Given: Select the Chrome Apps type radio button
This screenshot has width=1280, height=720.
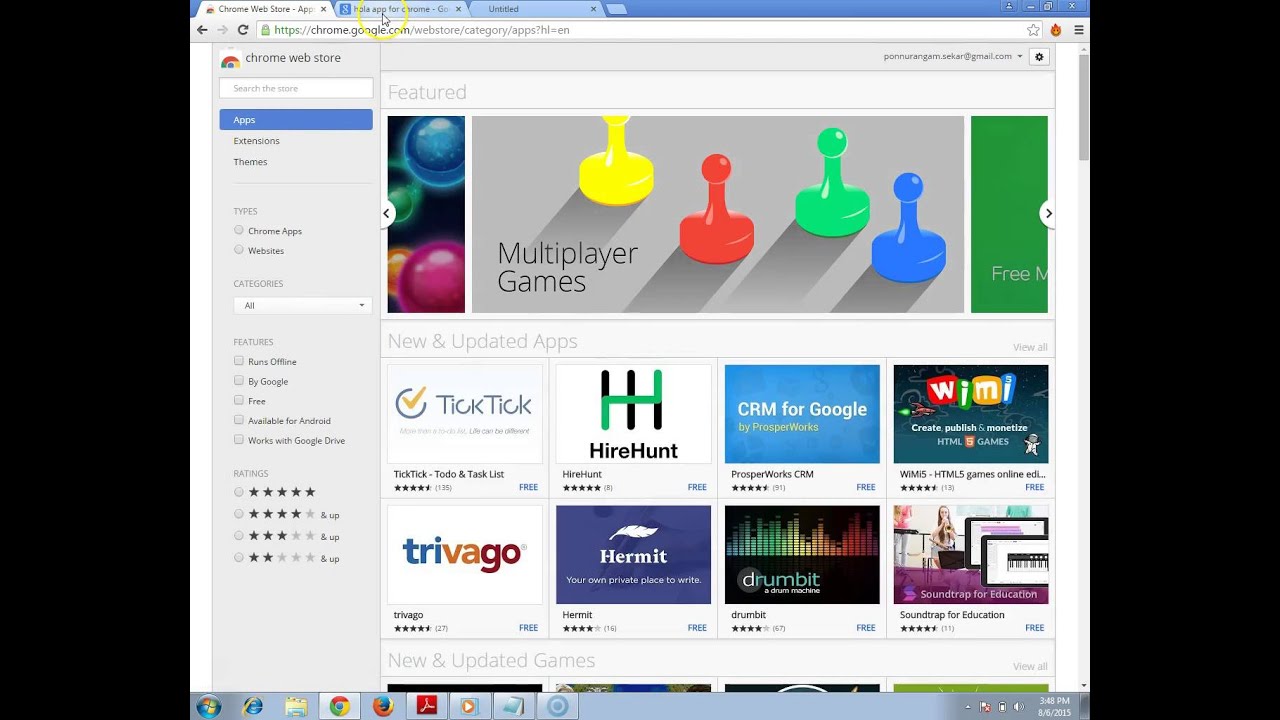Looking at the screenshot, I should (x=239, y=230).
